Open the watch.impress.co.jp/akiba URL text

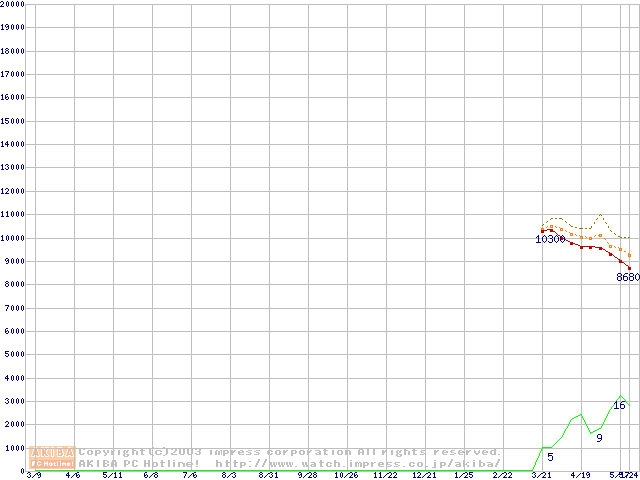[359, 463]
